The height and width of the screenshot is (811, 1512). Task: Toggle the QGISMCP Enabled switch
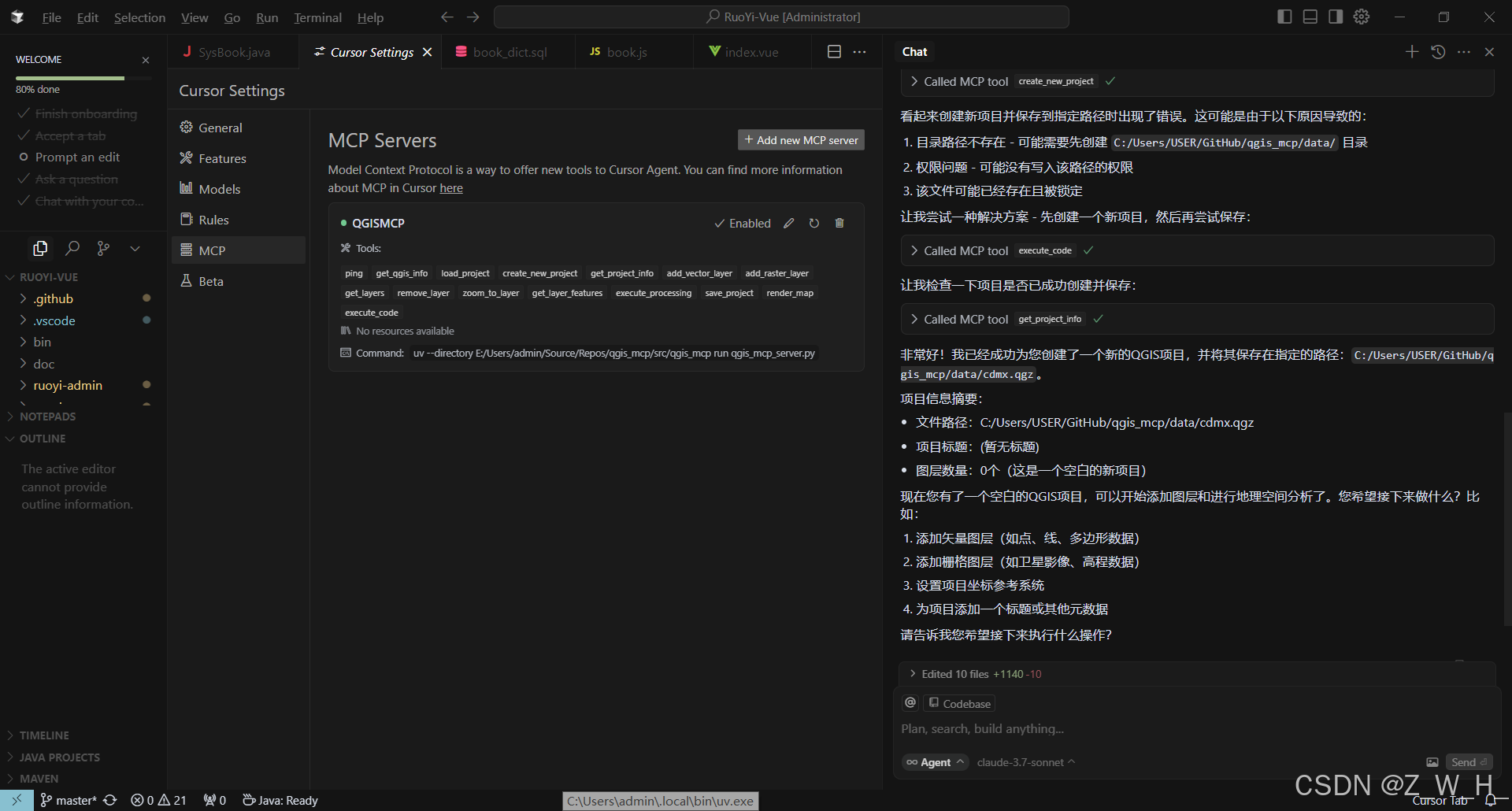743,224
